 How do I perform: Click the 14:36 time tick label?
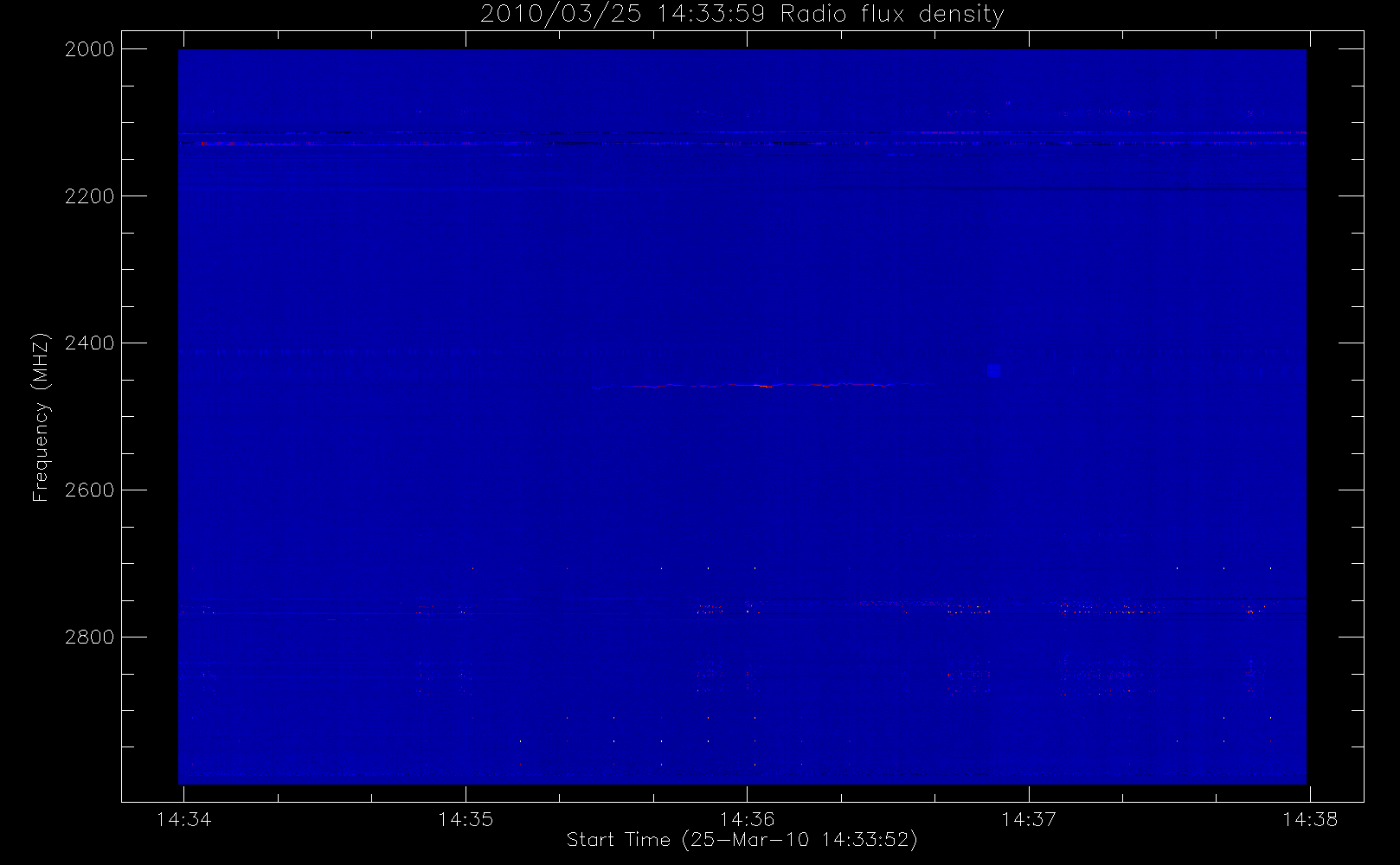[747, 819]
